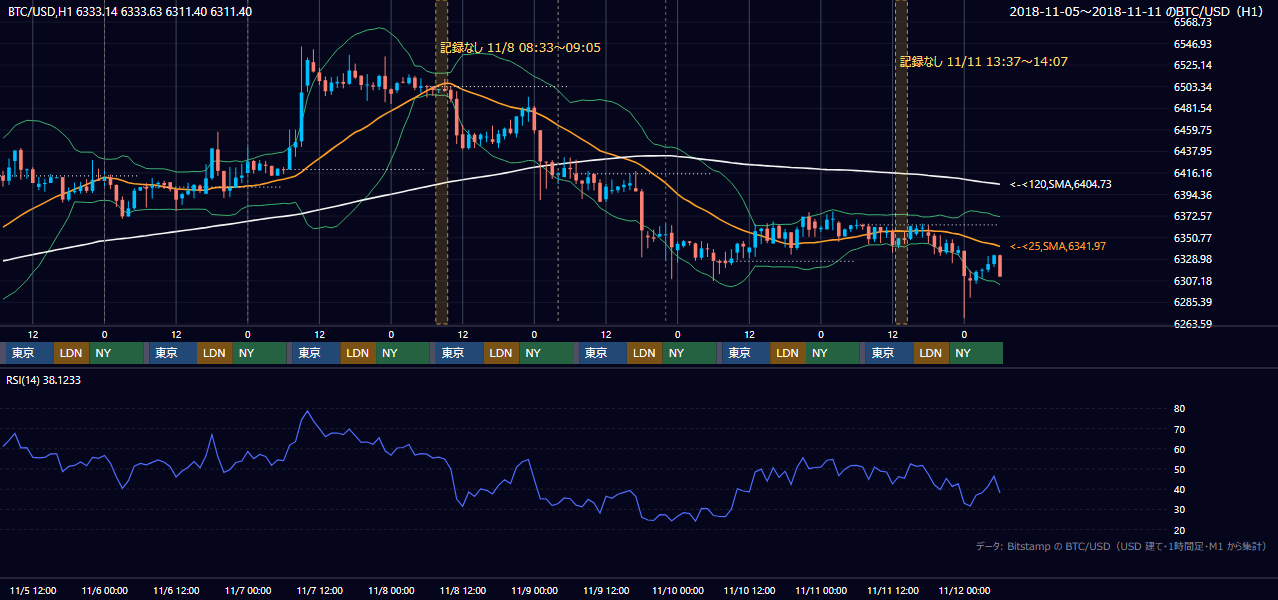This screenshot has height=600, width=1278.
Task: Click price axis value 6525.14
Action: (1193, 65)
